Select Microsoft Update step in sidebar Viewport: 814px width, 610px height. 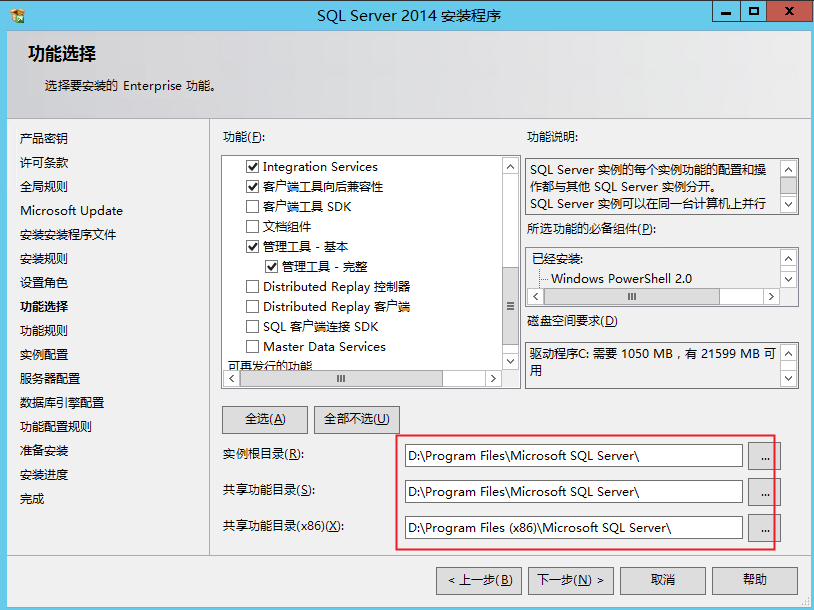click(x=71, y=211)
